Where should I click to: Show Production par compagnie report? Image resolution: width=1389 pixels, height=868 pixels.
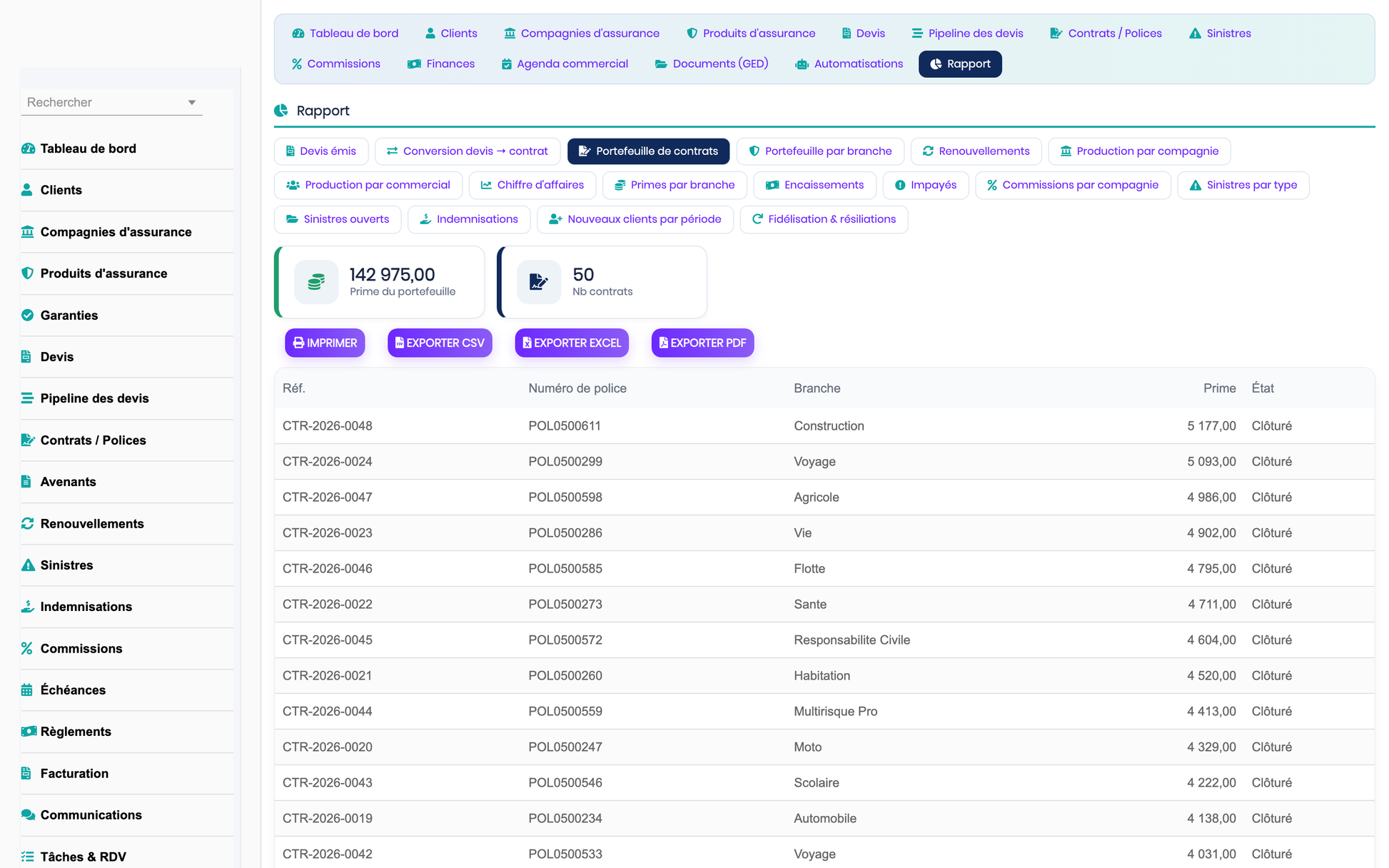point(1139,151)
